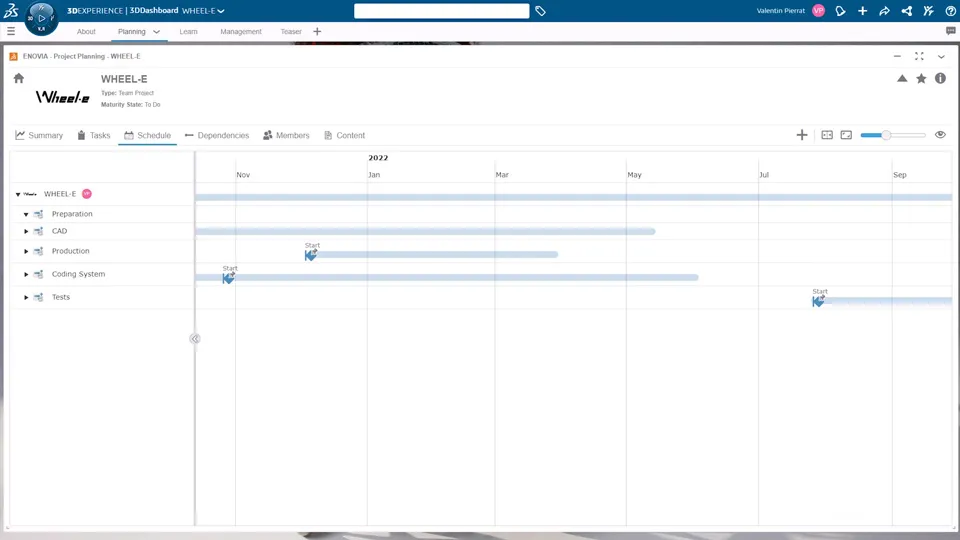Open the project information icon

click(940, 78)
